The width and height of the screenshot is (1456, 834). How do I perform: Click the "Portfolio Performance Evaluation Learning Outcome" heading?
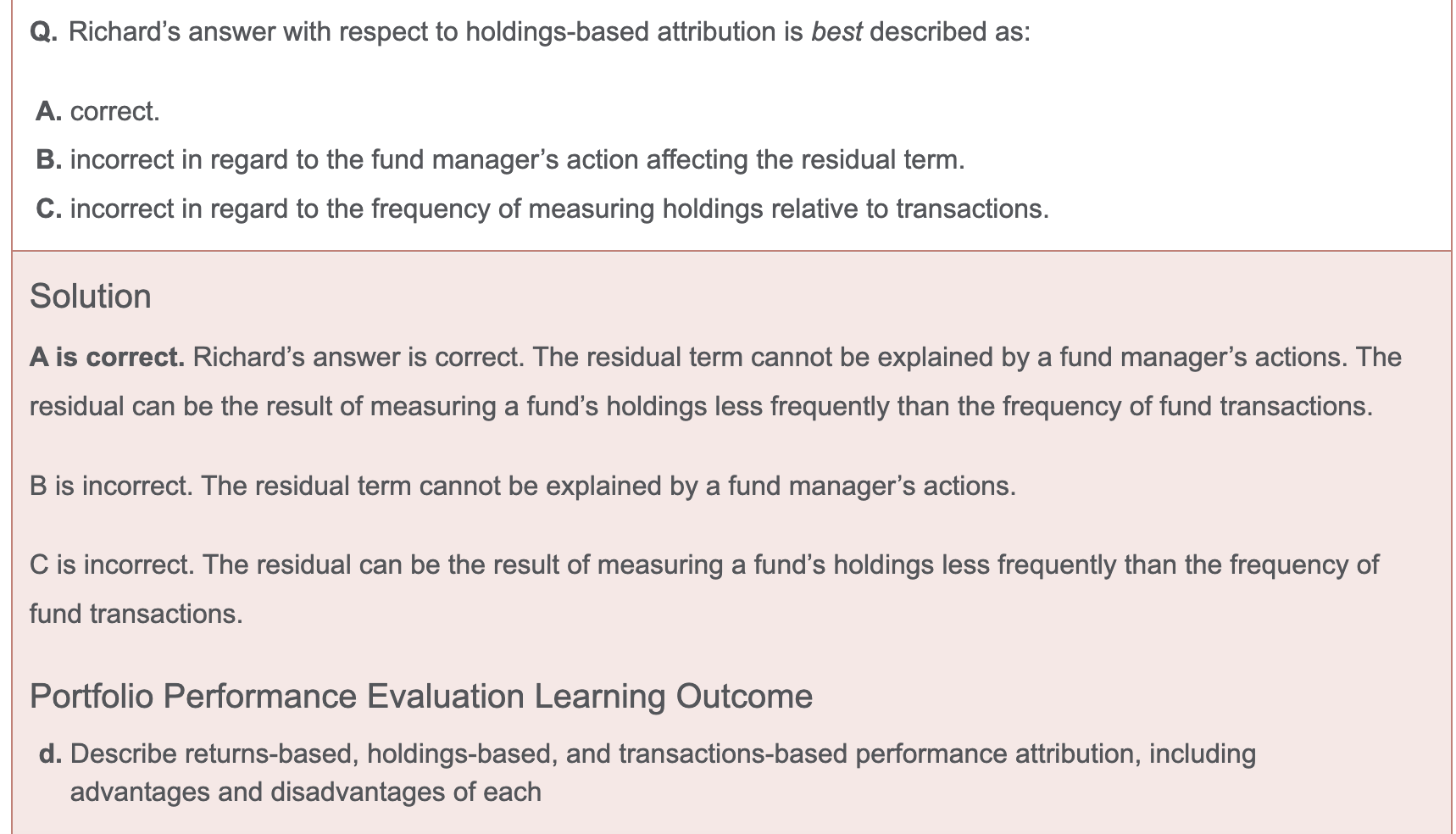(x=420, y=697)
